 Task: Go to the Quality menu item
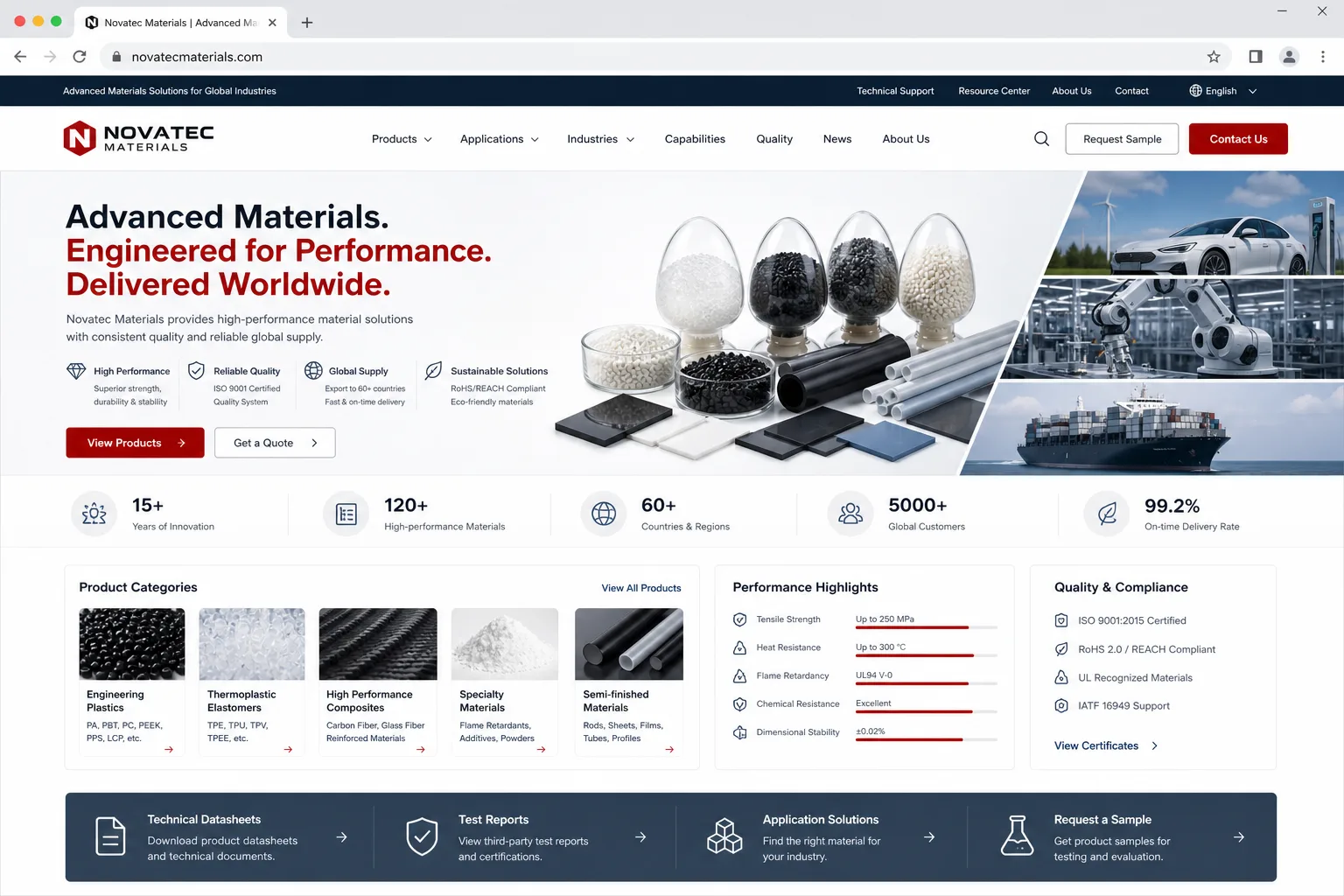(x=774, y=139)
